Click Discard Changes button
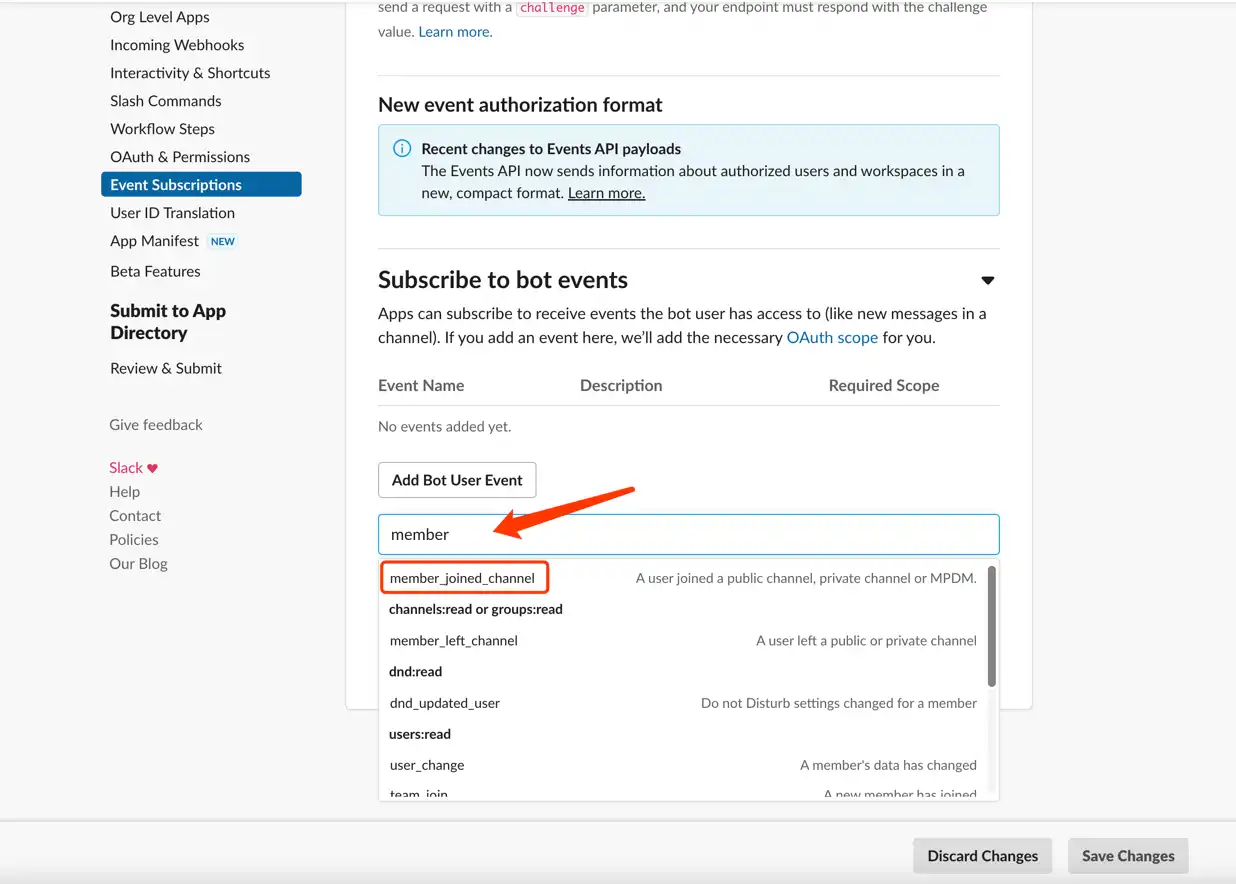The image size is (1236, 884). [x=982, y=856]
